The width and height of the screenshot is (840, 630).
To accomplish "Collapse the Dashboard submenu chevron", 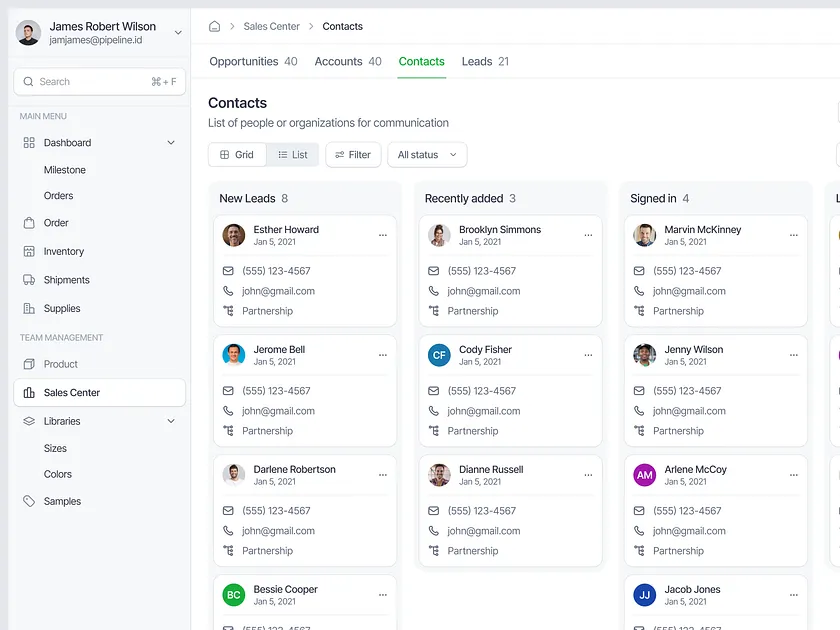I will (x=172, y=142).
